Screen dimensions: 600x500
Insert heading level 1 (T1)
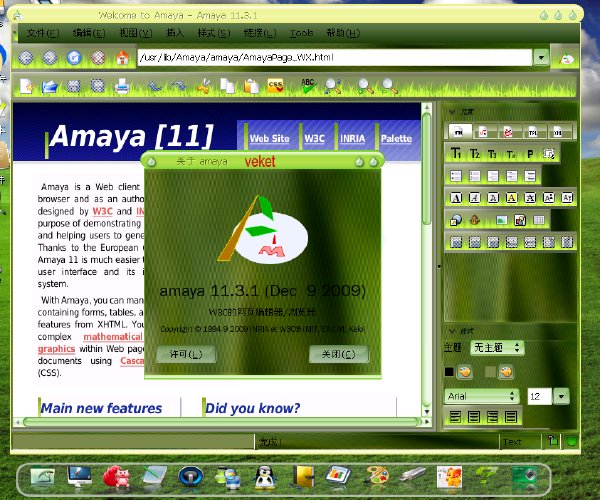click(x=456, y=154)
